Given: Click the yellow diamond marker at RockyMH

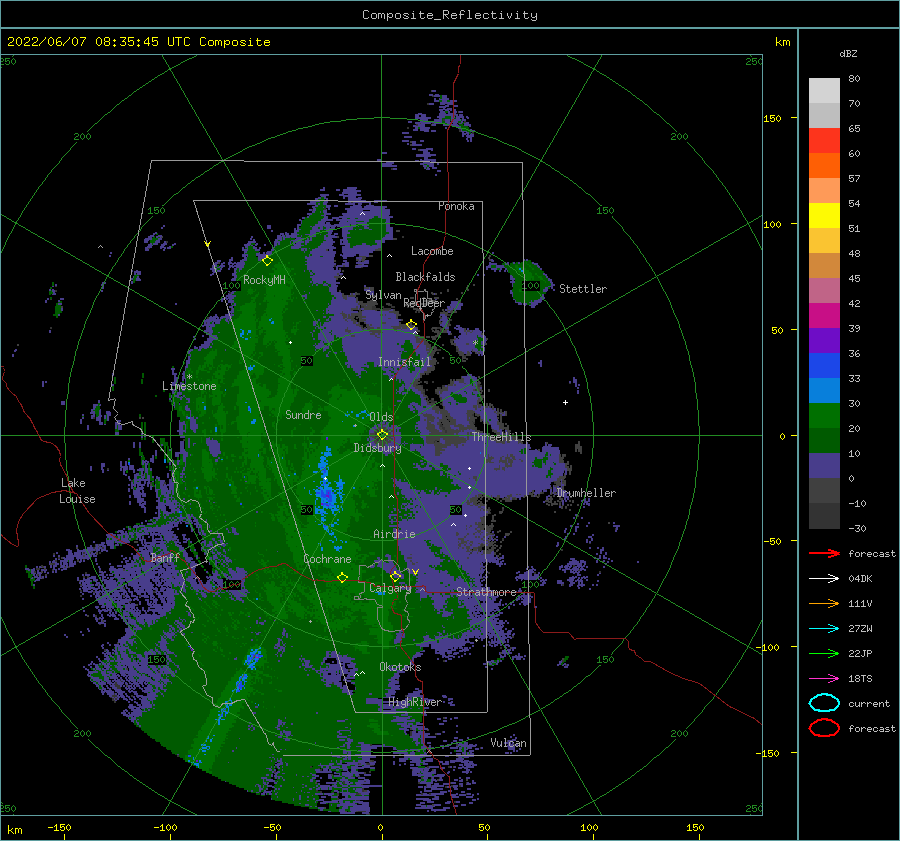Looking at the screenshot, I should point(267,261).
